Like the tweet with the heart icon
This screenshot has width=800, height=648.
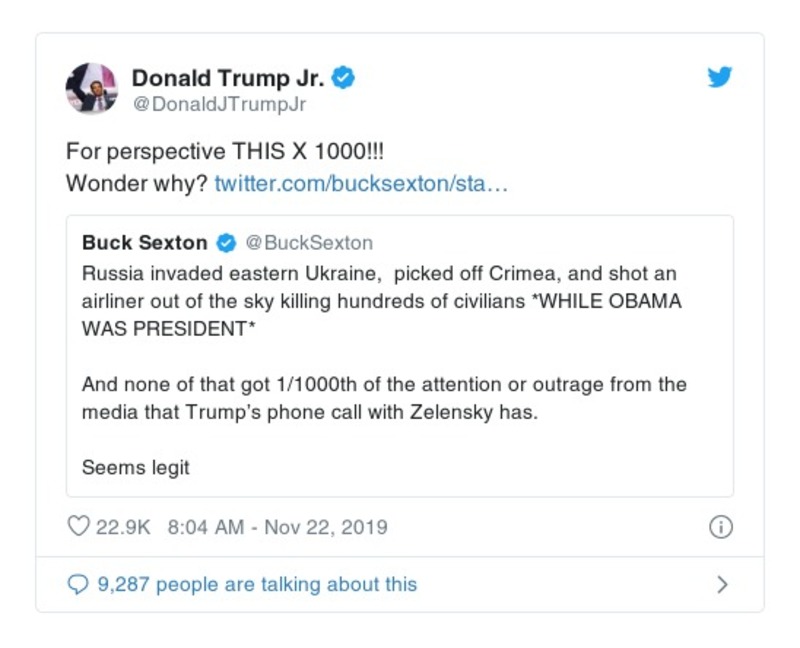pyautogui.click(x=78, y=527)
